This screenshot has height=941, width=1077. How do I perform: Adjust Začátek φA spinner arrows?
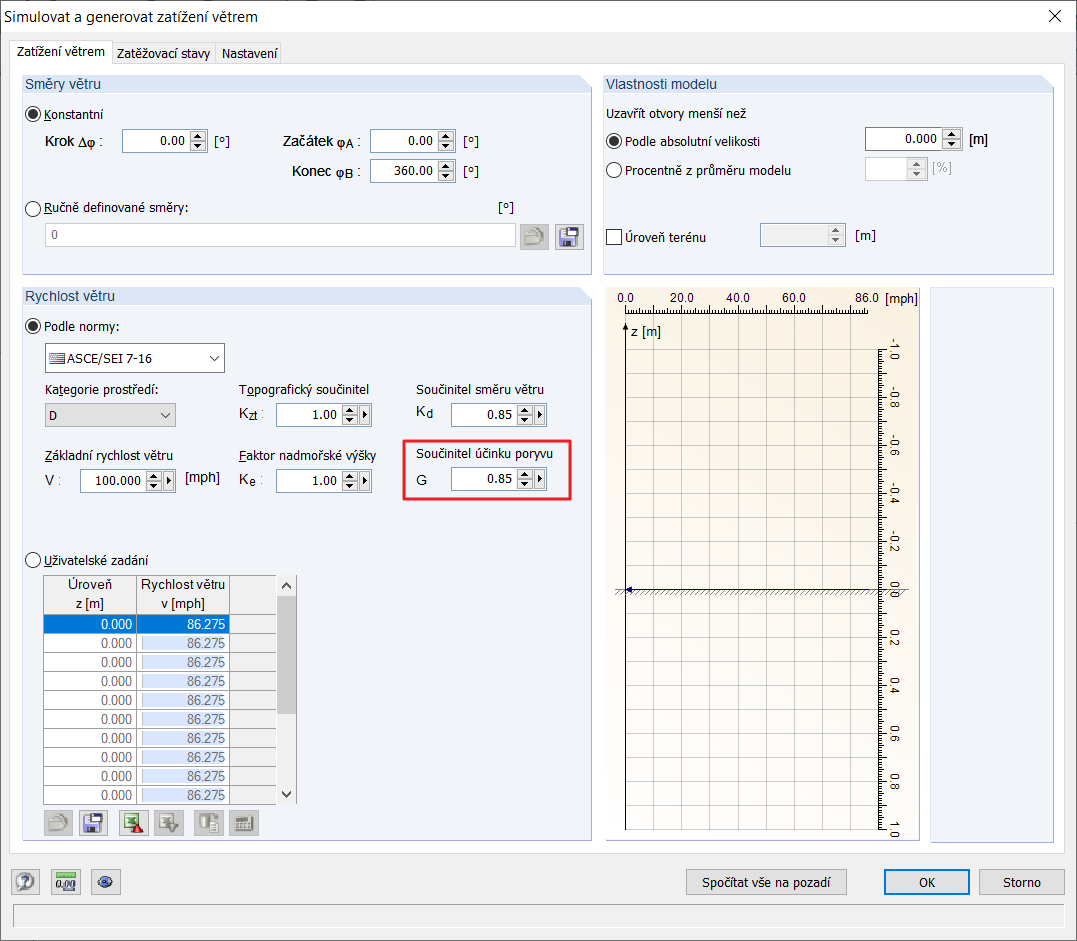click(x=446, y=141)
